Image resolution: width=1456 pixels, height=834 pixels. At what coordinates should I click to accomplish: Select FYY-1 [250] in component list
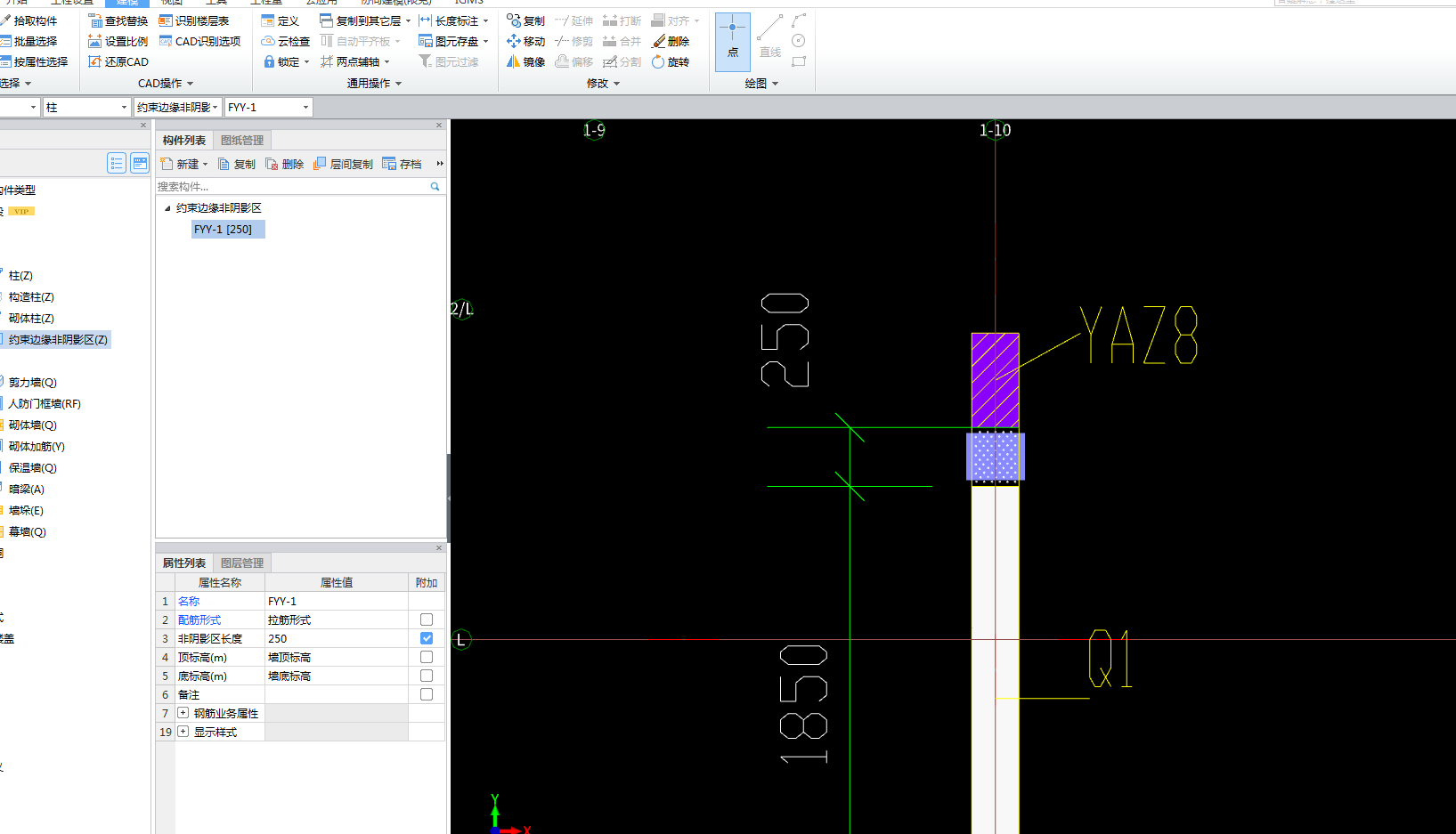pos(228,229)
